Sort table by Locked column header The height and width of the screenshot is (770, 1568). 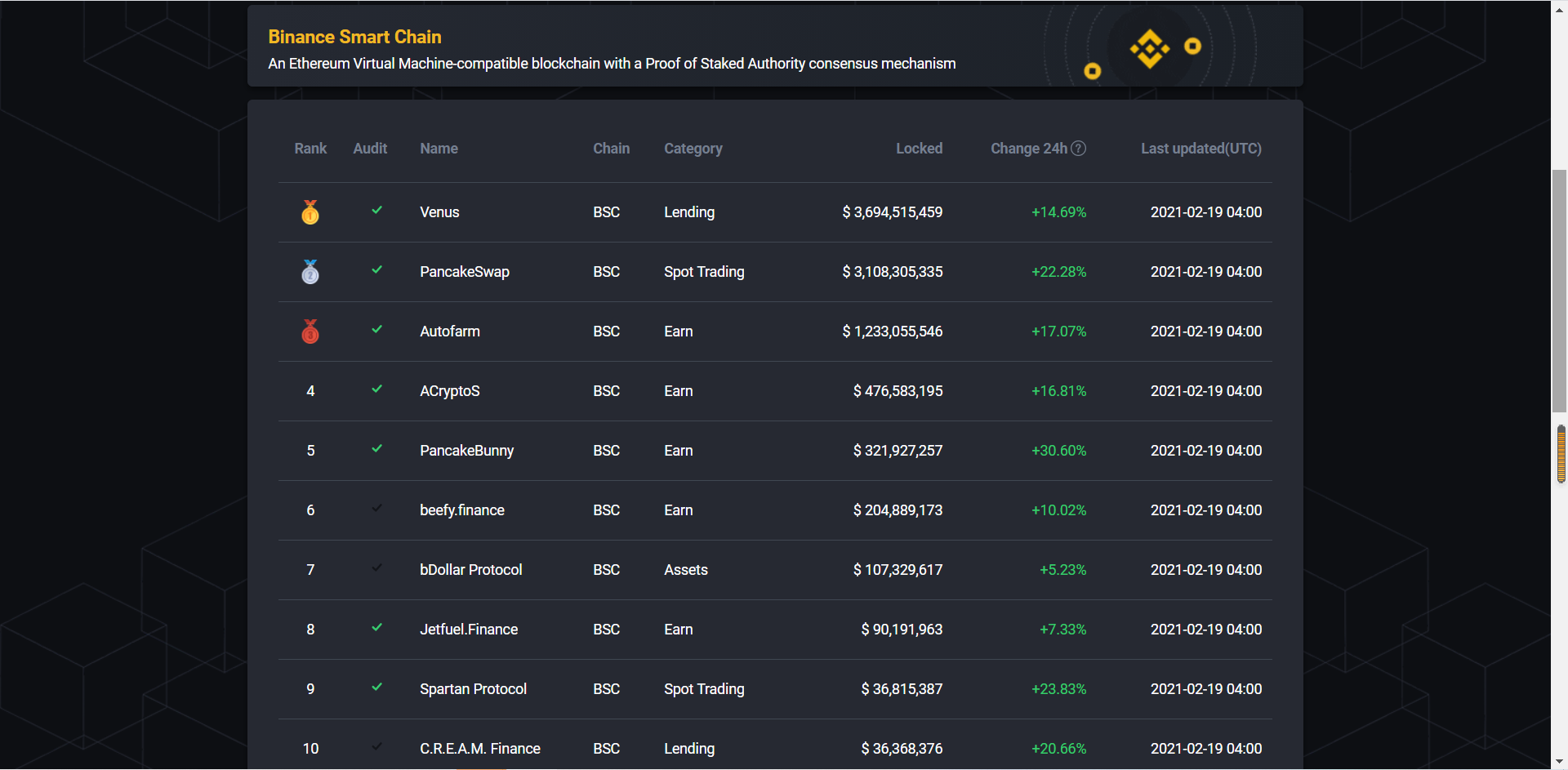919,149
